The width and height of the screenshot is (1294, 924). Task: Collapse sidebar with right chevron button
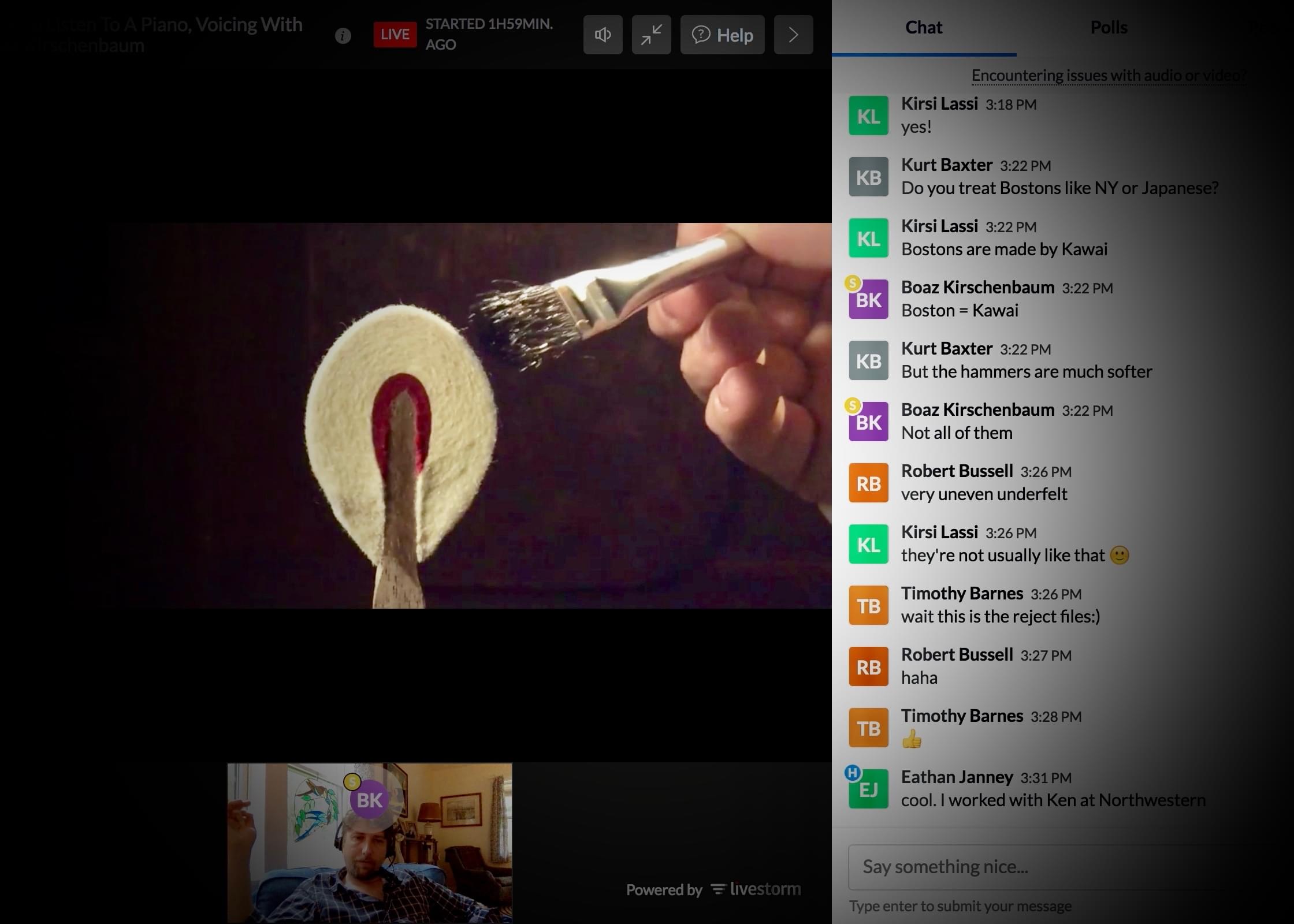(x=793, y=35)
